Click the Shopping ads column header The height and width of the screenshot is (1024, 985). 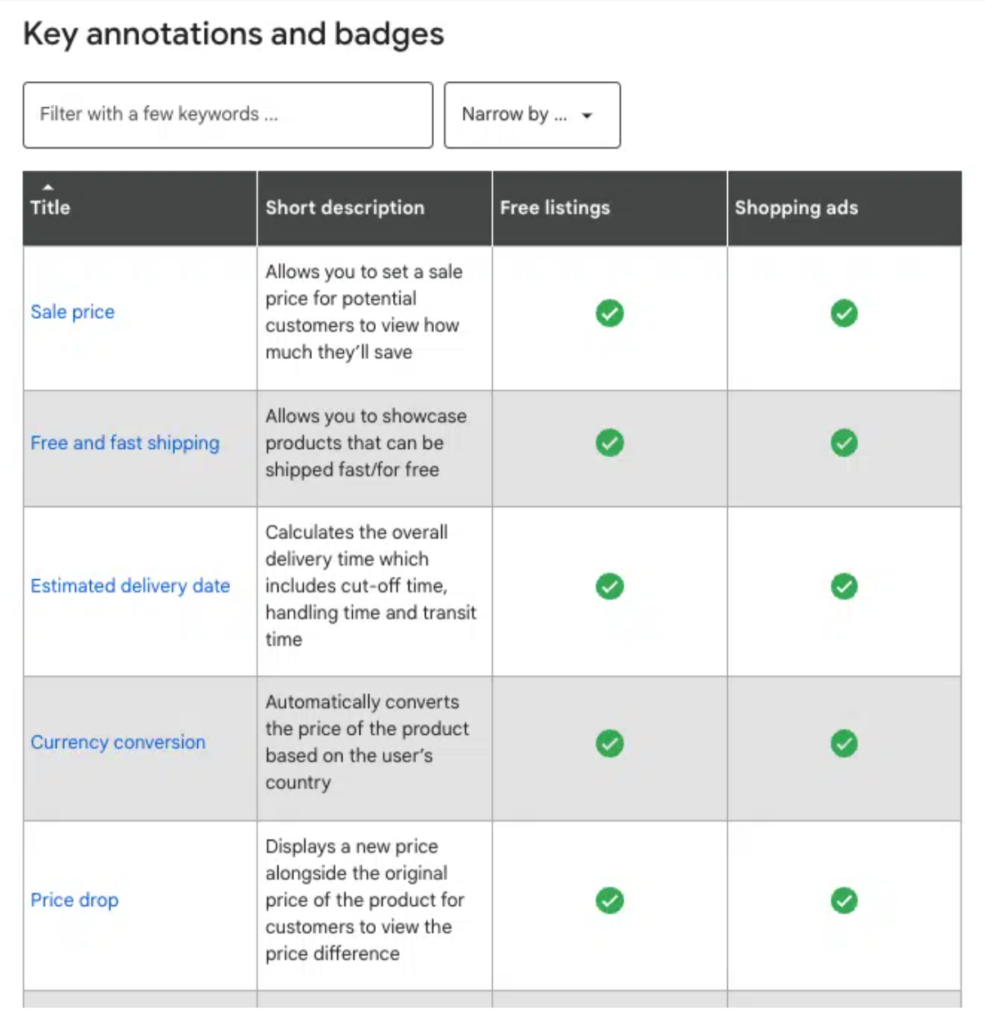(796, 208)
